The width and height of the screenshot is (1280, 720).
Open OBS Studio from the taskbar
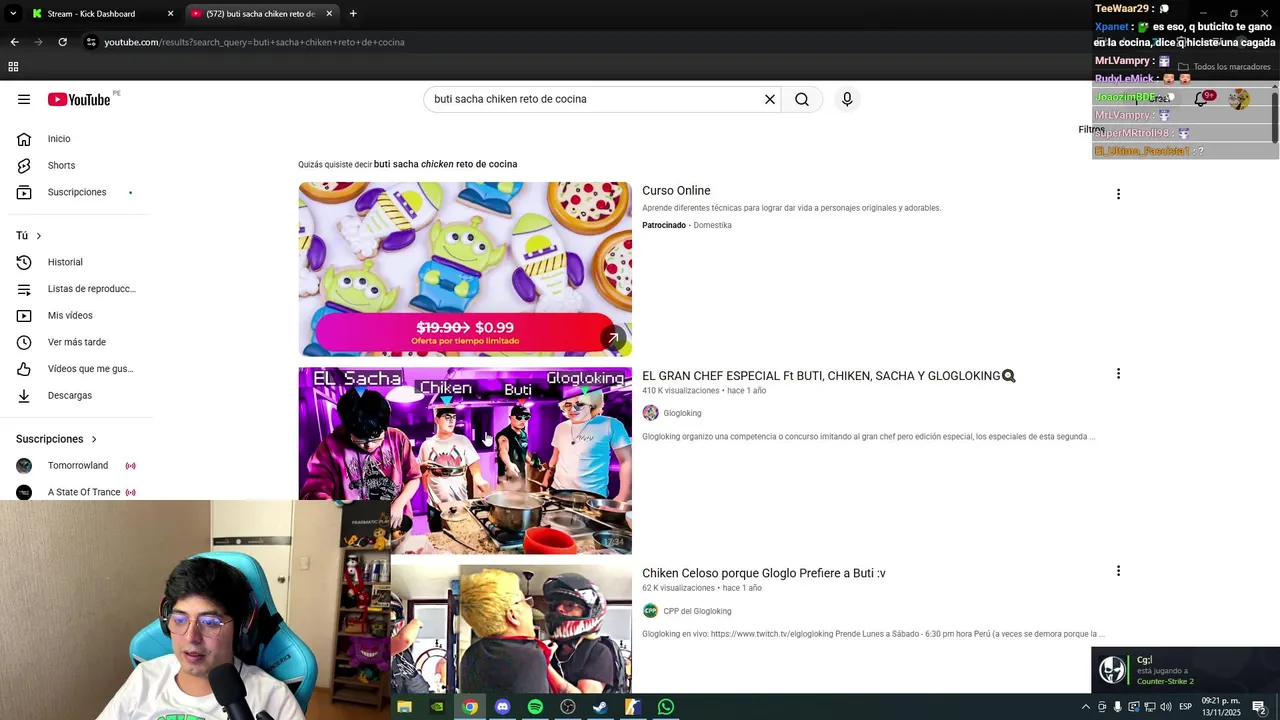pyautogui.click(x=568, y=707)
